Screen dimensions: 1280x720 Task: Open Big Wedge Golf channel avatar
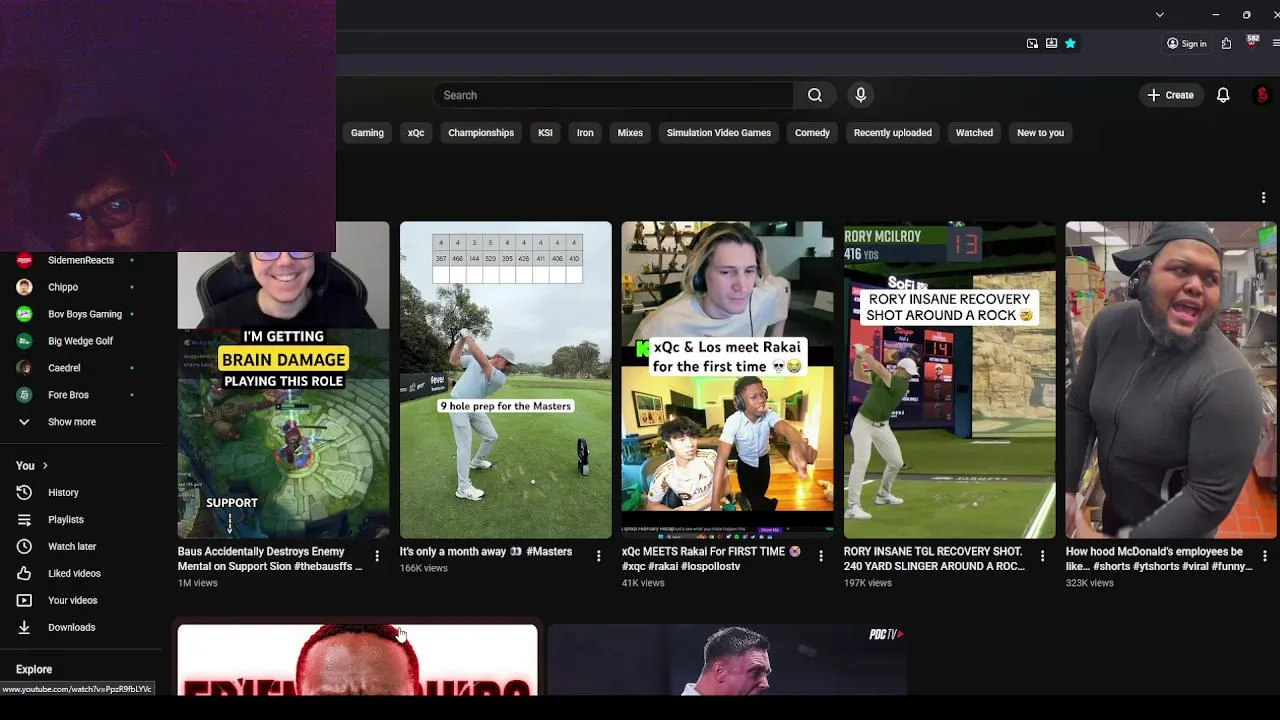24,341
